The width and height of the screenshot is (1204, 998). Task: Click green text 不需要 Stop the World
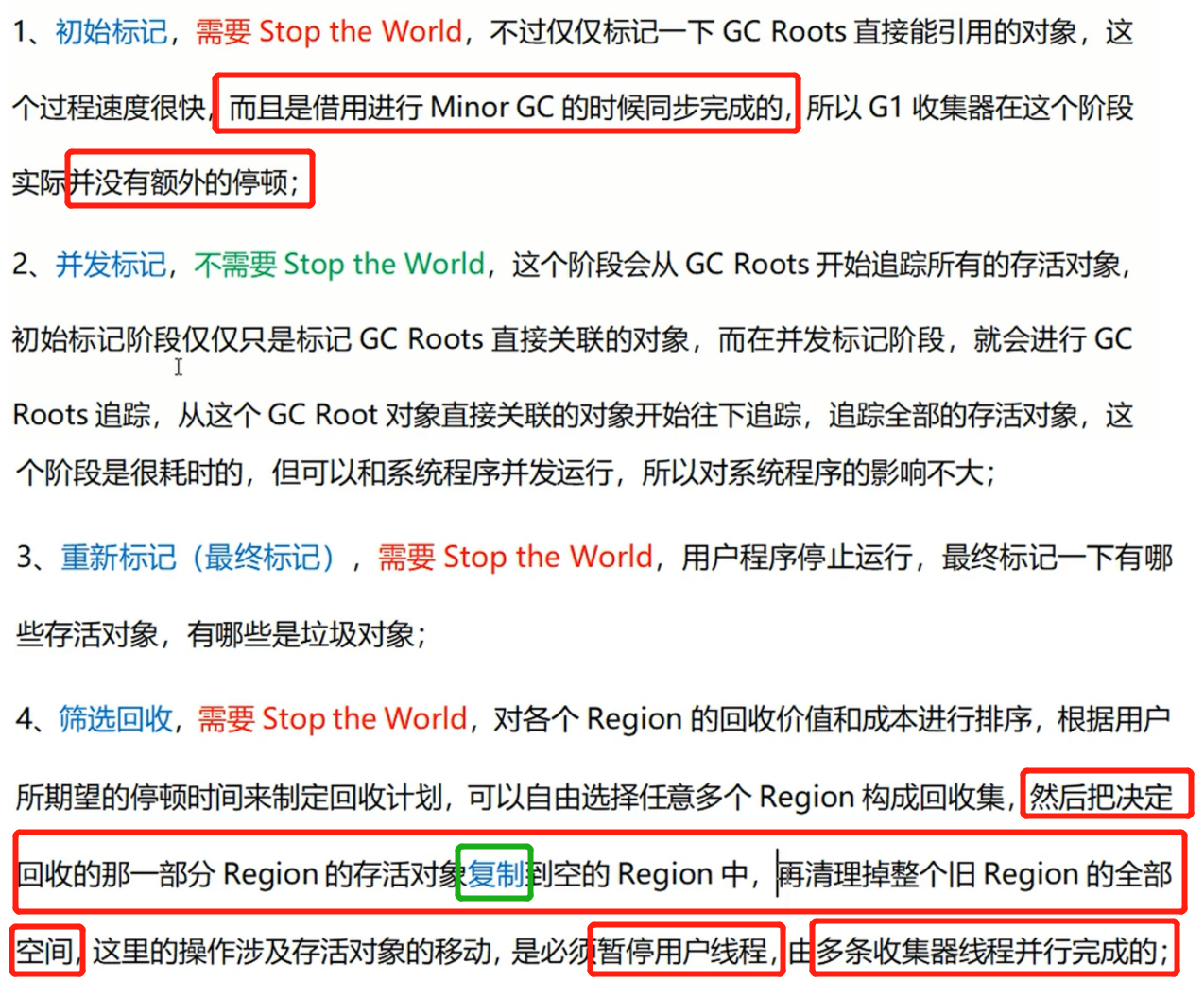pyautogui.click(x=339, y=265)
